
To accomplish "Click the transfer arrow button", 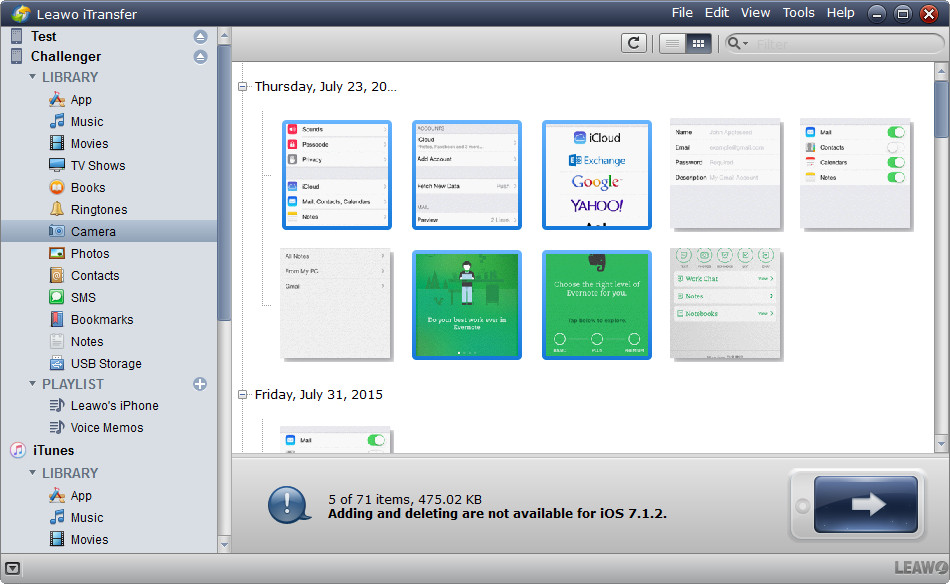I will [864, 506].
